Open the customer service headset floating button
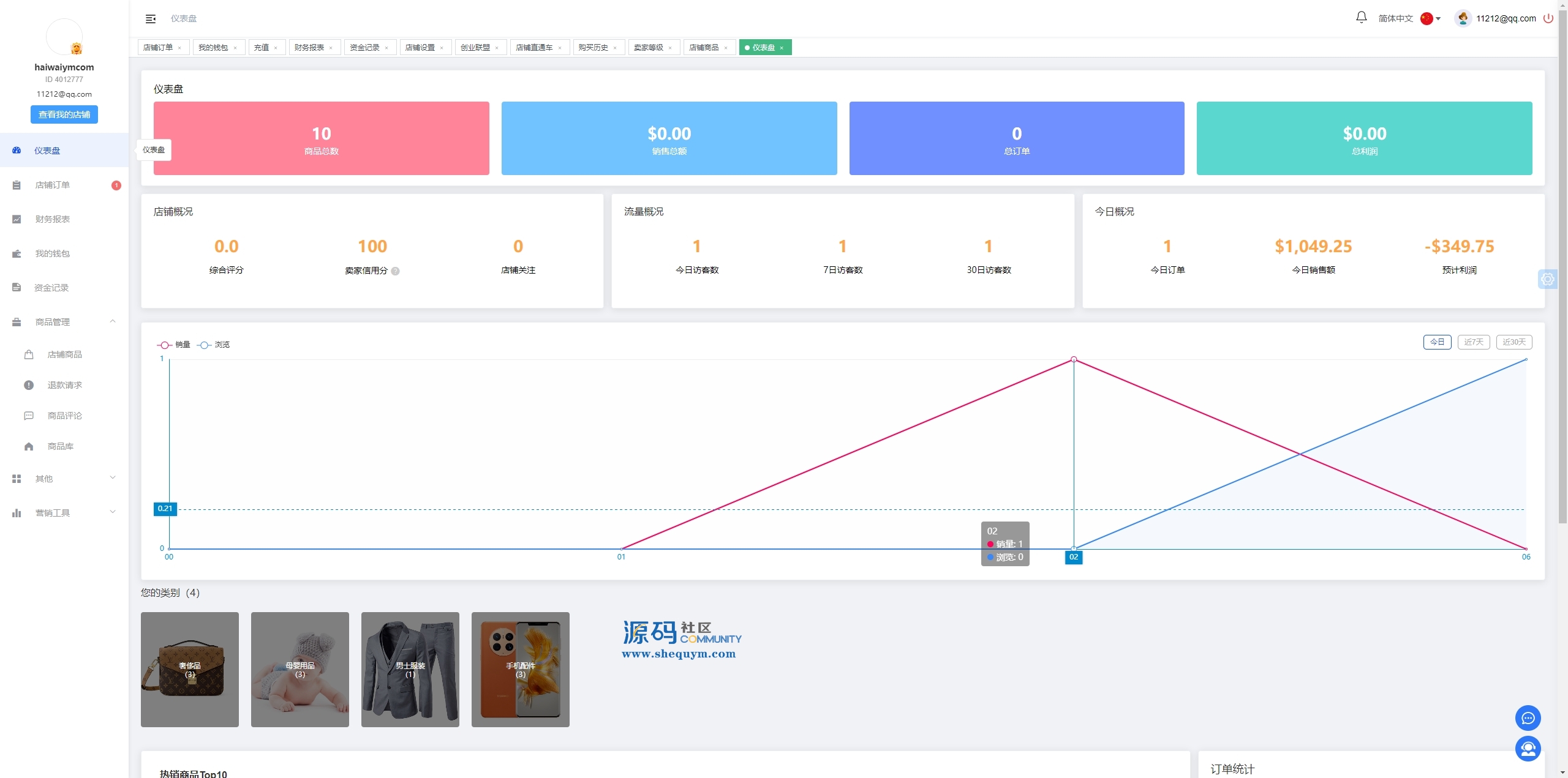 [x=1528, y=749]
